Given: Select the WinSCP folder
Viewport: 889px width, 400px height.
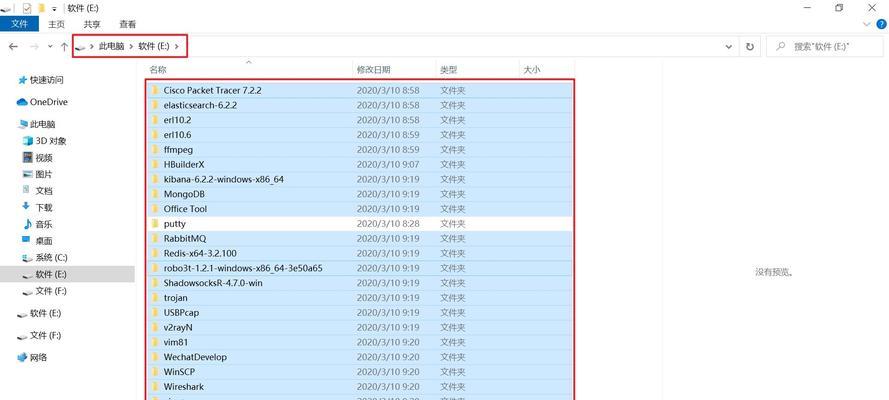Looking at the screenshot, I should [x=361, y=372].
